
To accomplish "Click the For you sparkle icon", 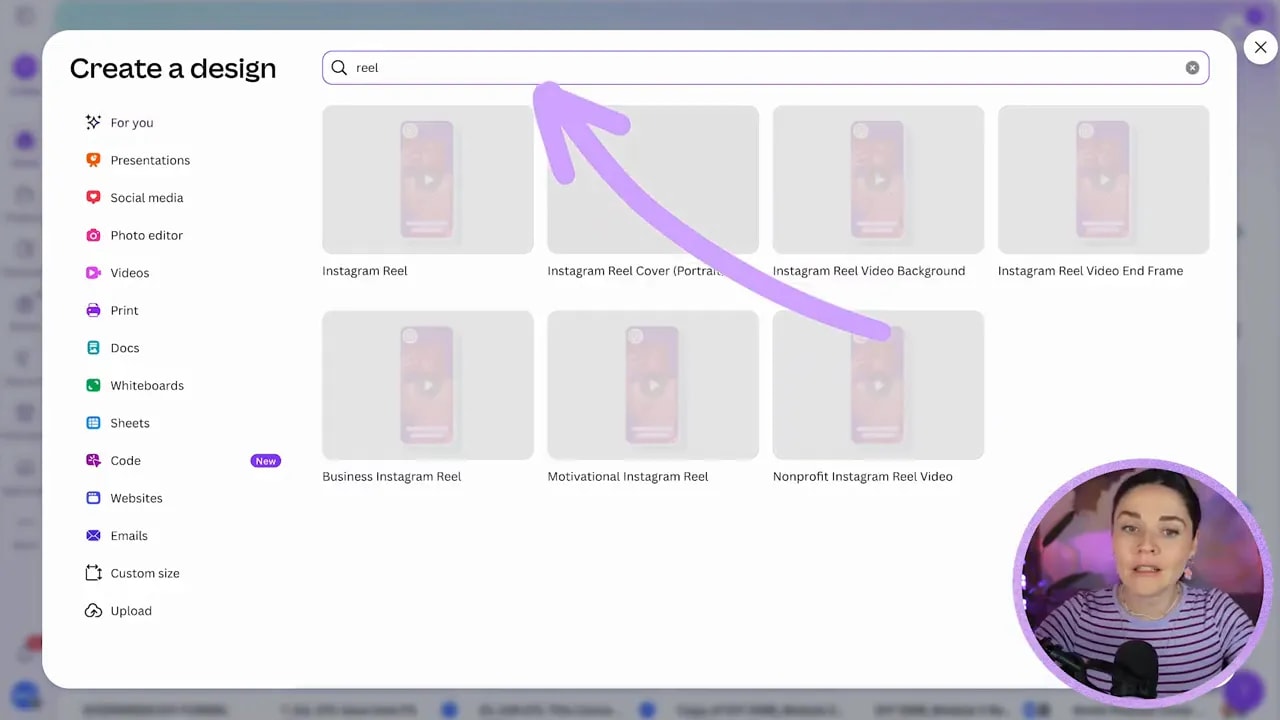I will [x=93, y=122].
